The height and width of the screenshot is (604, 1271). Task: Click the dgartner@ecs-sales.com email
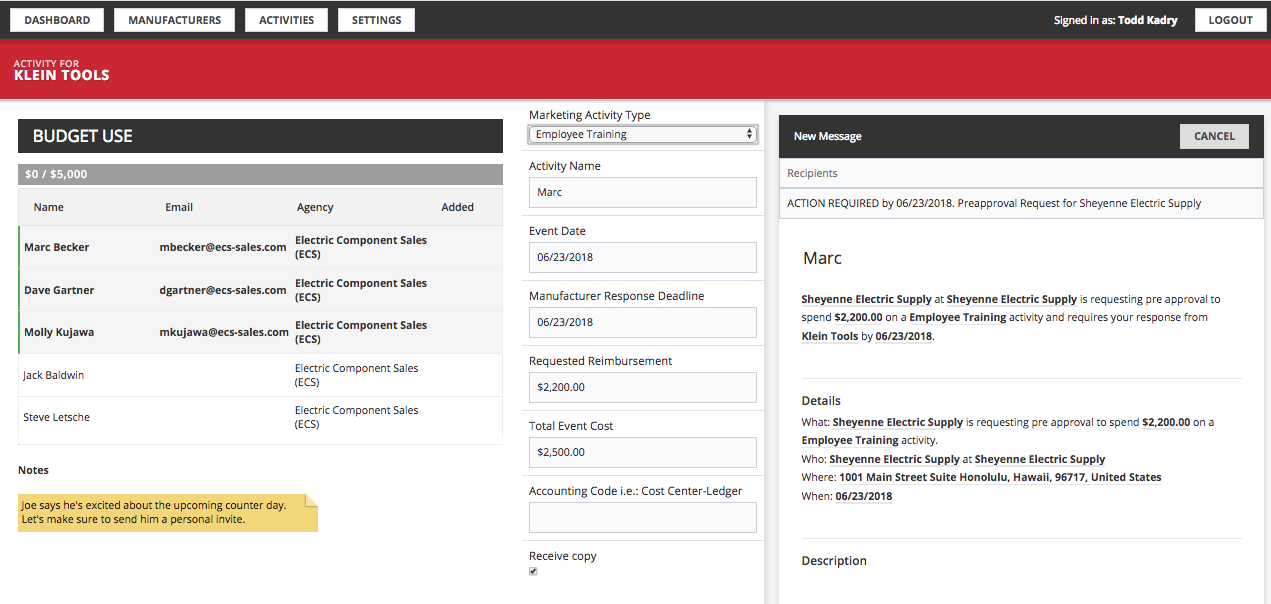click(x=223, y=290)
